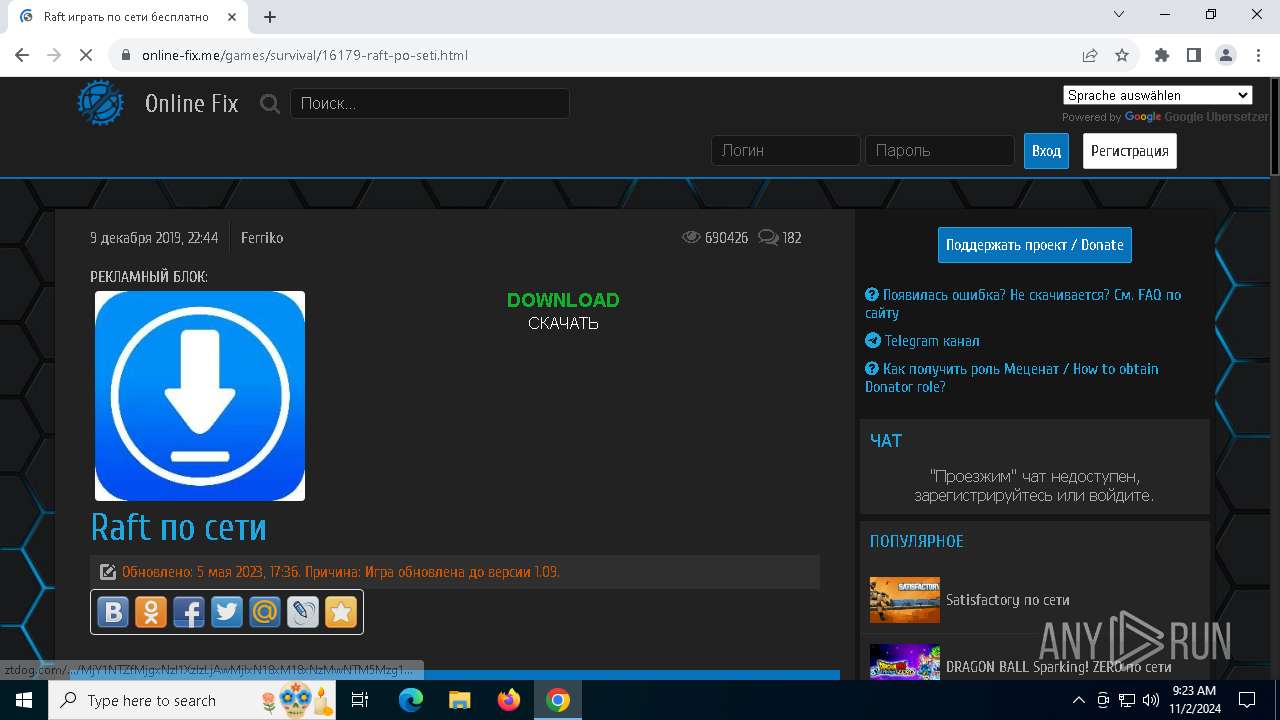The image size is (1280, 720).
Task: Launch Firefox from taskbar
Action: click(509, 700)
